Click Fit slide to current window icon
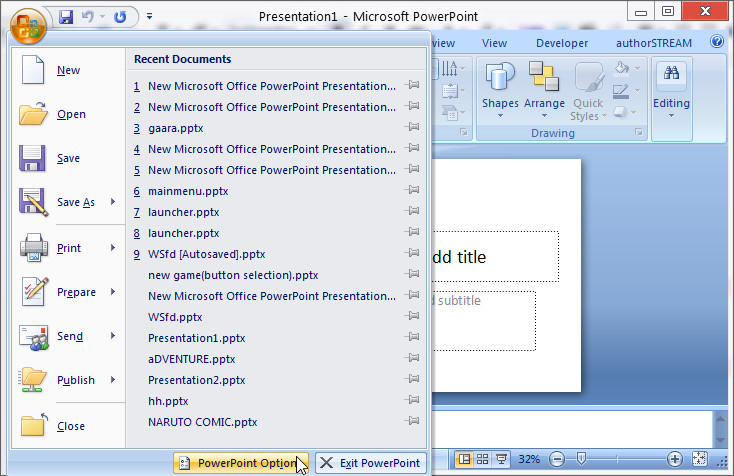The width and height of the screenshot is (734, 476). pos(699,459)
